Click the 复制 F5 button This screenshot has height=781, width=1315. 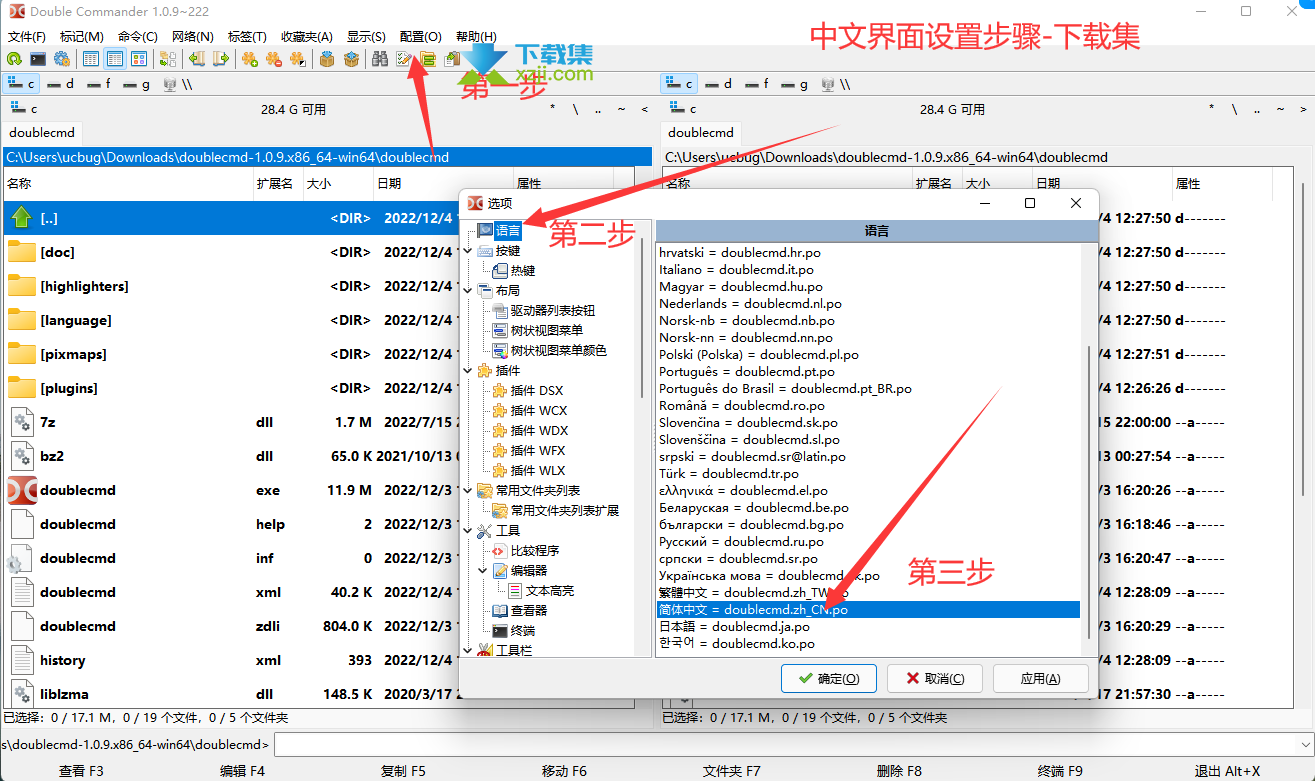403,771
